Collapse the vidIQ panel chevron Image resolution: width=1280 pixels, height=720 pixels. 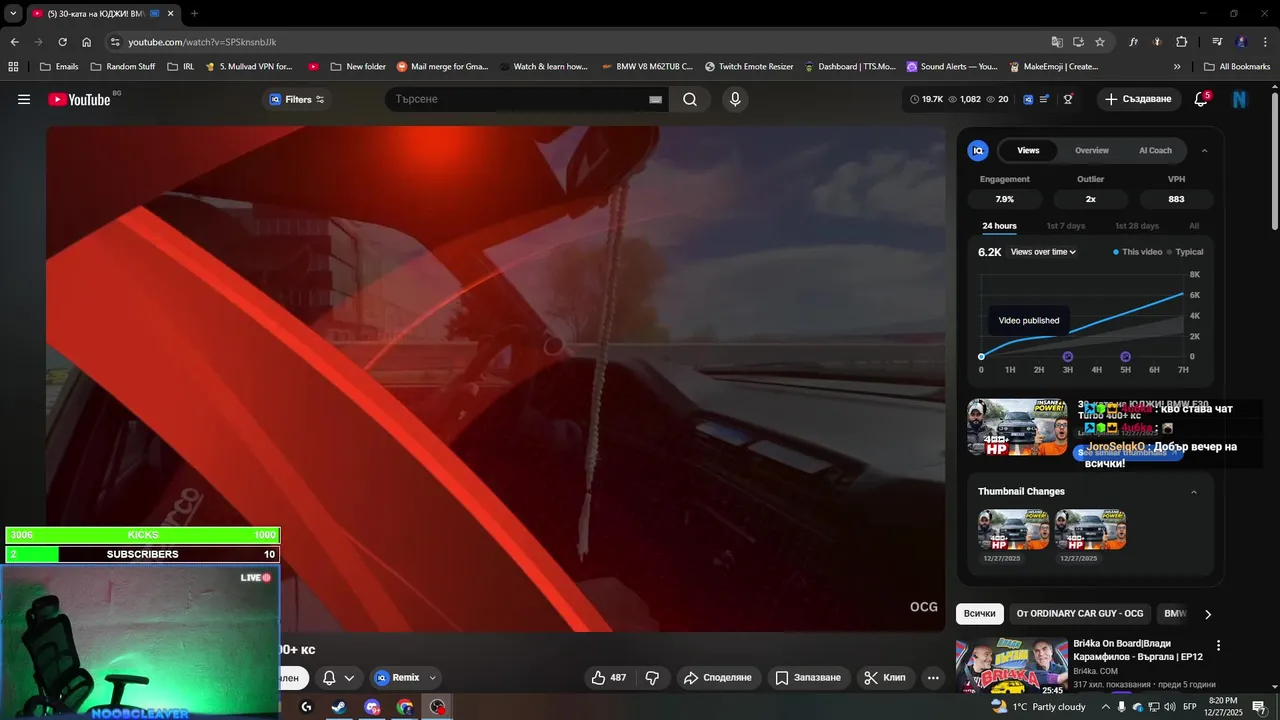click(1204, 150)
